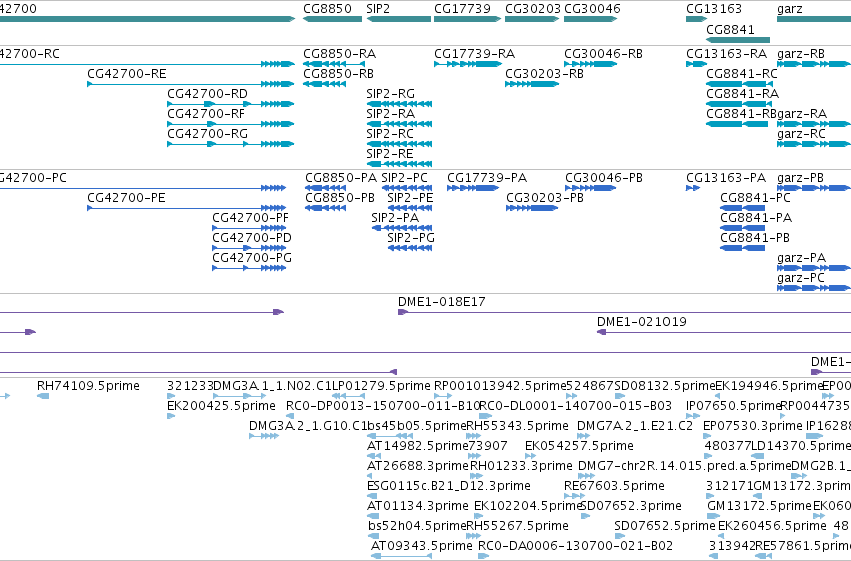Select transcript CG42700-RE
This screenshot has height=561, width=851.
(x=190, y=84)
